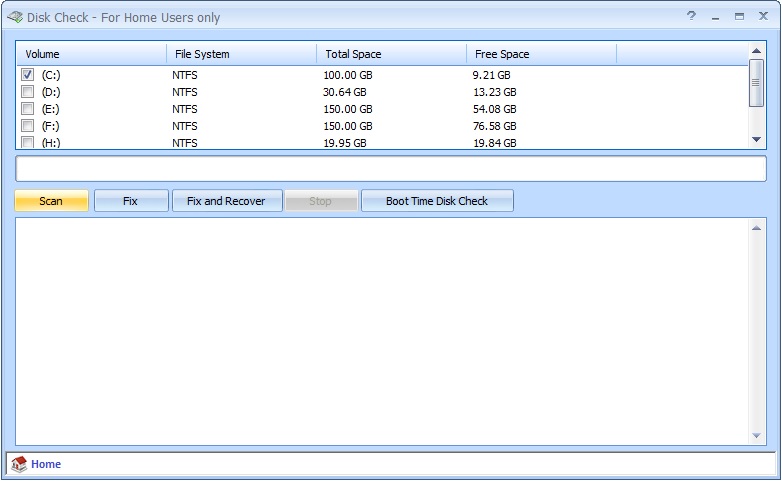Open the help question mark icon

click(691, 17)
